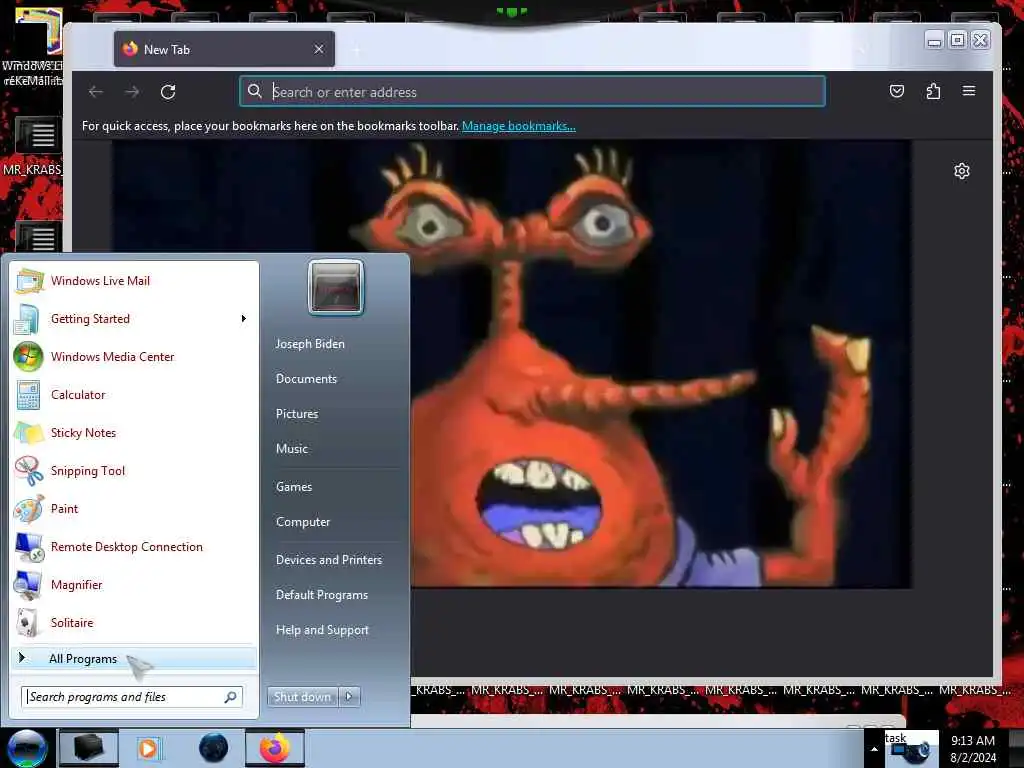Screen dimensions: 1024x768
Task: Close the New Tab tab
Action: click(x=319, y=50)
